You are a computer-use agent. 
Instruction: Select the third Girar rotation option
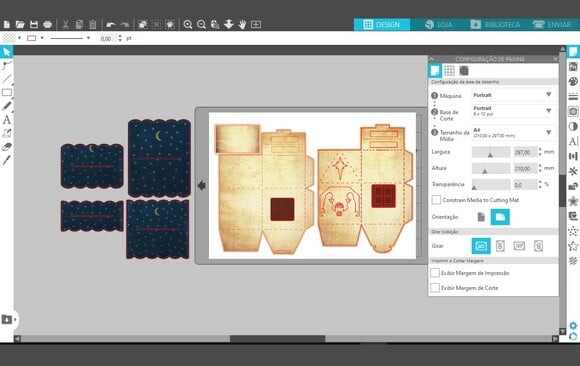pyautogui.click(x=519, y=246)
